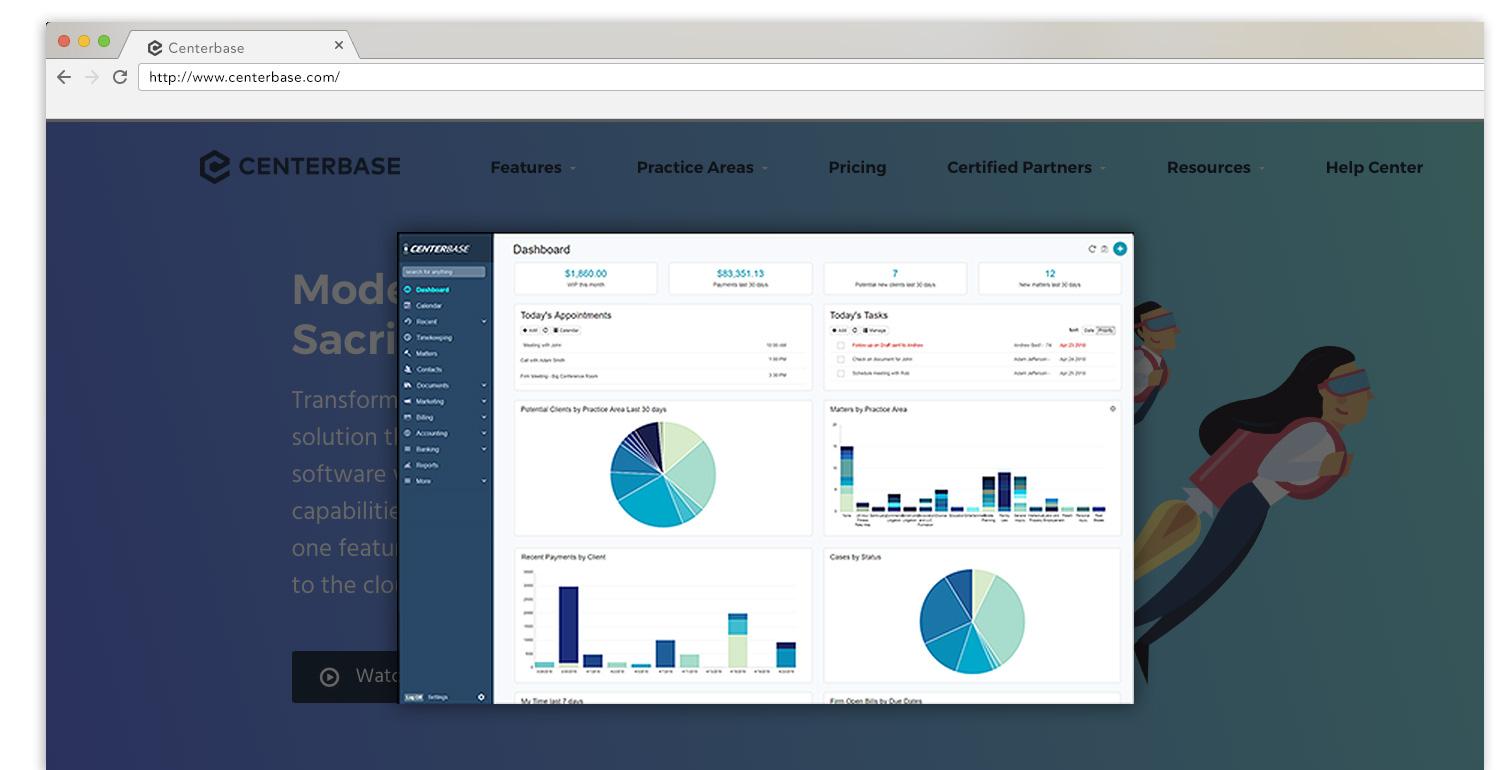Image resolution: width=1500 pixels, height=770 pixels.
Task: Open Help Center in the site navigation
Action: pos(1373,168)
